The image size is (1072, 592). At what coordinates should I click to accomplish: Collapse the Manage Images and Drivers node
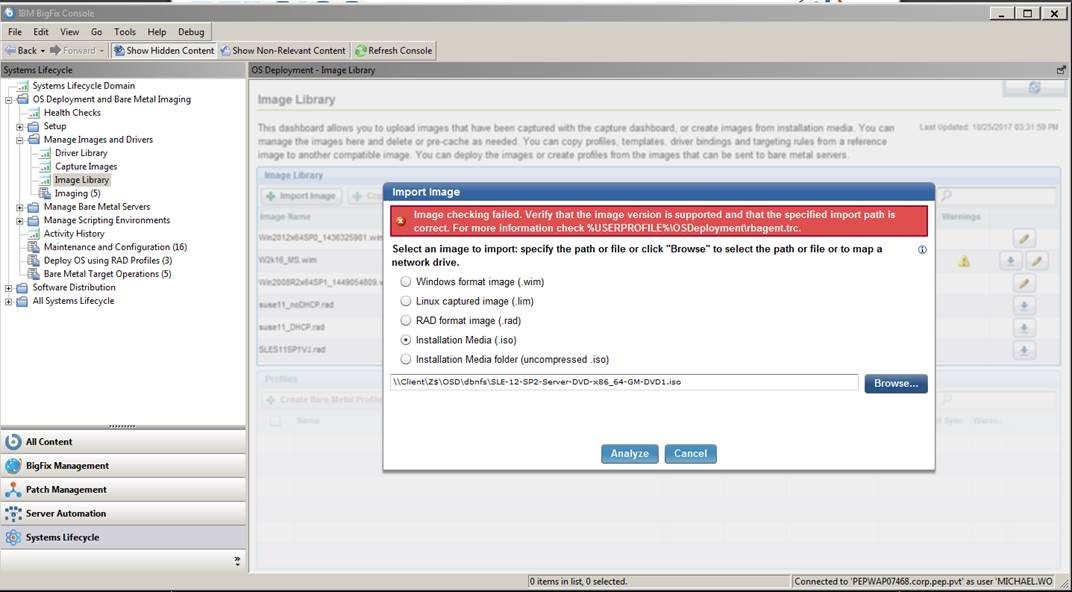click(x=20, y=140)
